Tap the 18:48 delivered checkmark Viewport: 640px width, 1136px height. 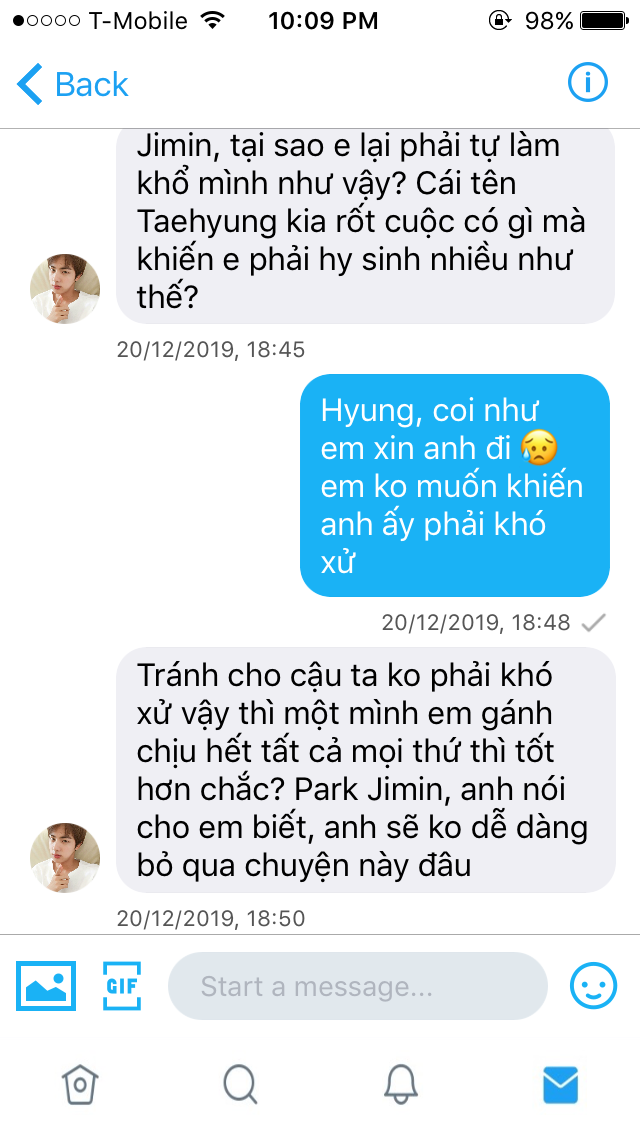[594, 622]
